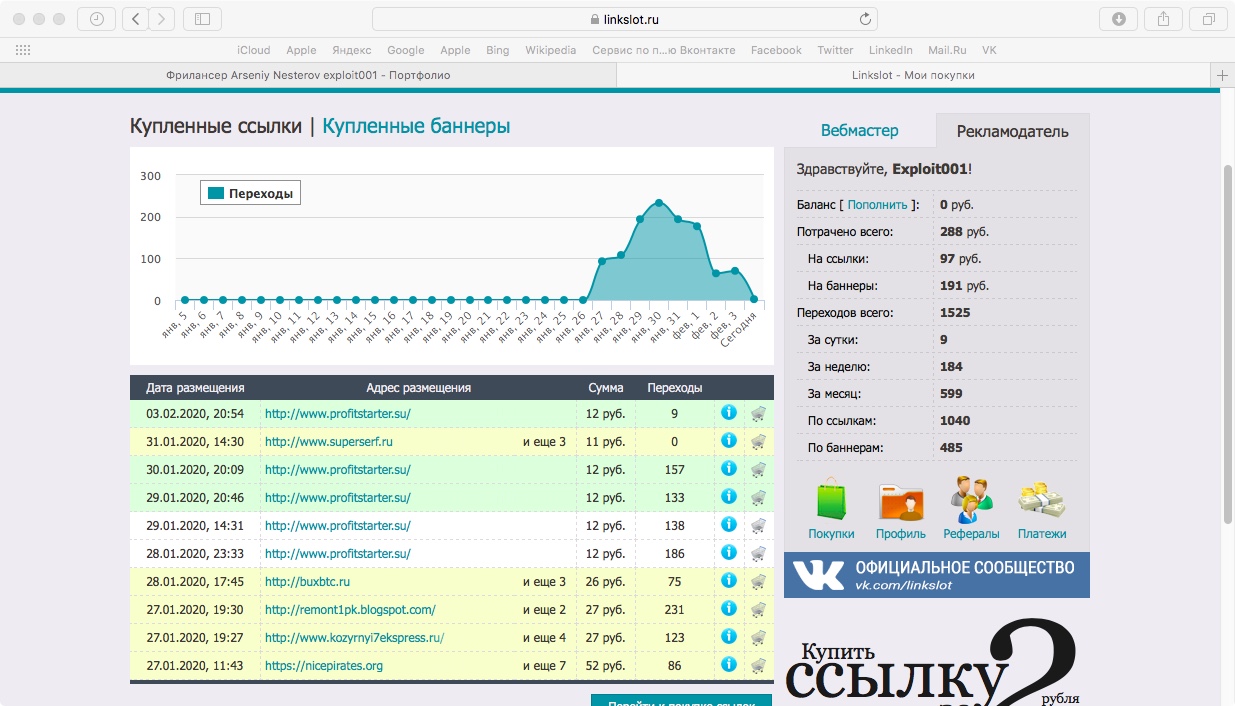
Task: Click address bar linkslot.ru
Action: 625,19
